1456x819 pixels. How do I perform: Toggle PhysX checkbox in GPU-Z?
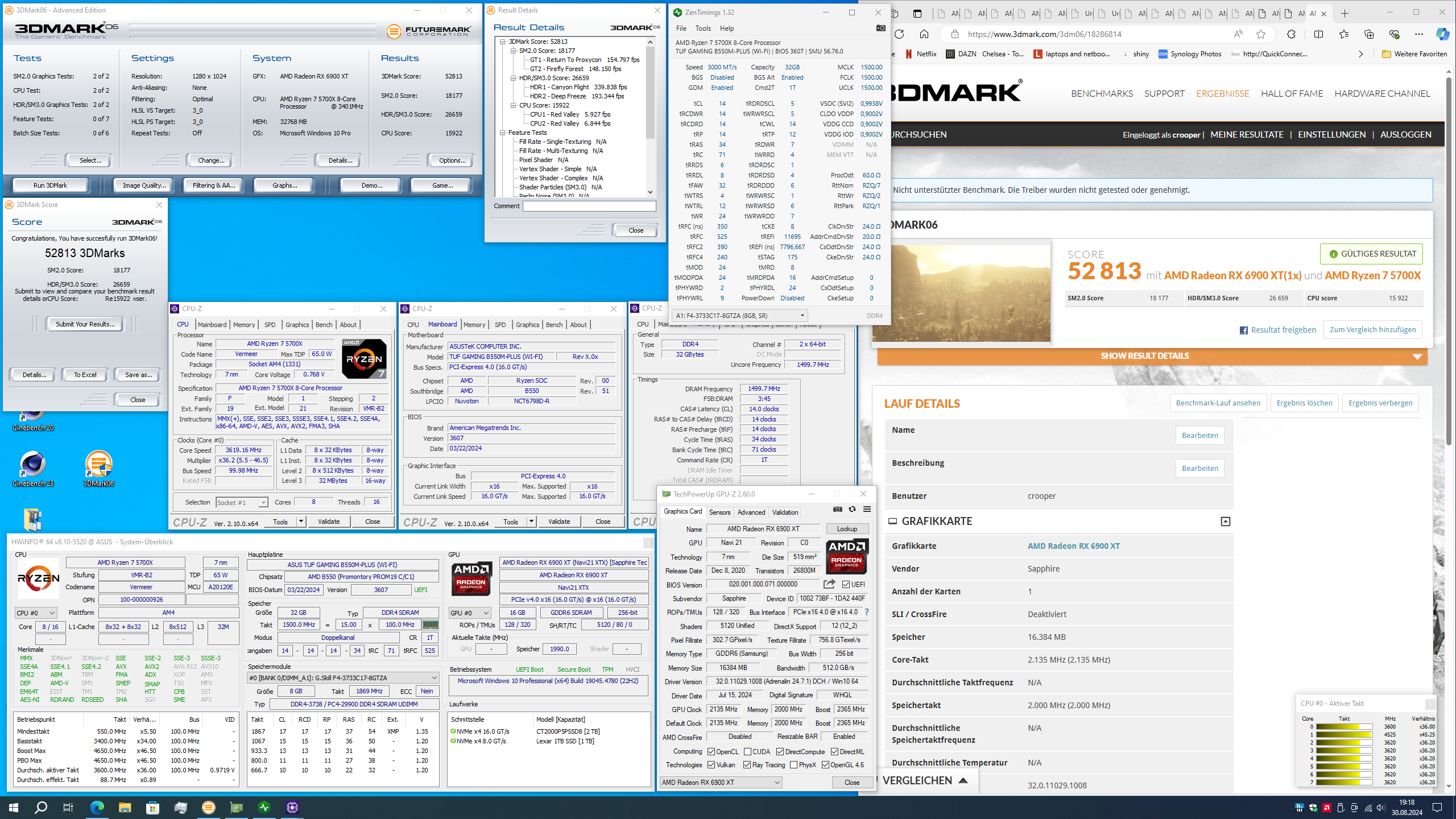pyautogui.click(x=793, y=765)
